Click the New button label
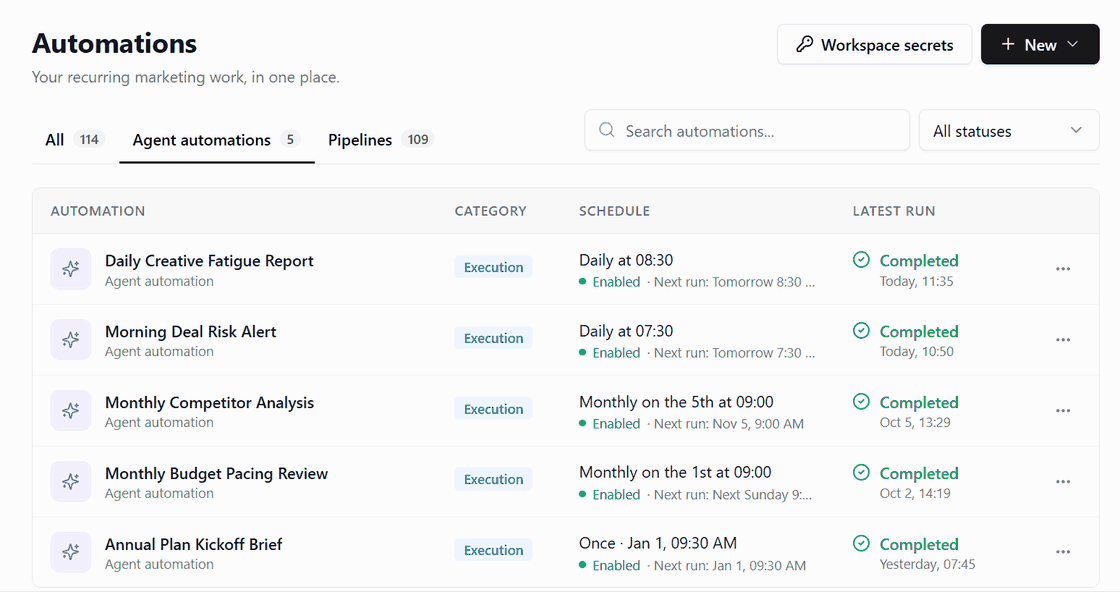Viewport: 1120px width, 592px height. click(x=1040, y=45)
